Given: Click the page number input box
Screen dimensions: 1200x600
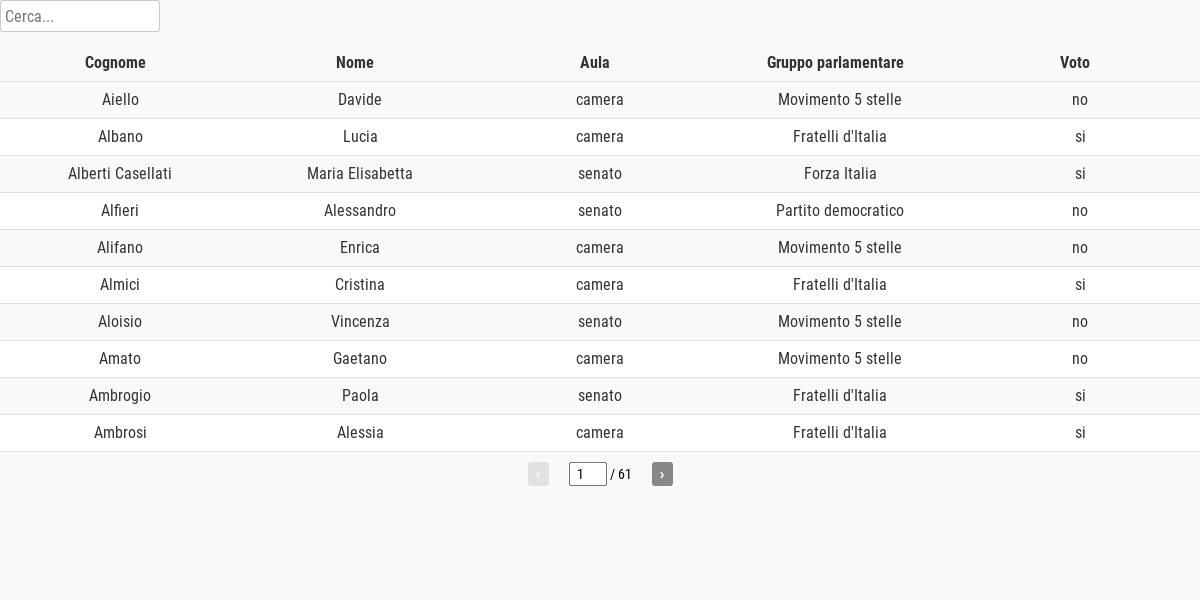Looking at the screenshot, I should (588, 474).
